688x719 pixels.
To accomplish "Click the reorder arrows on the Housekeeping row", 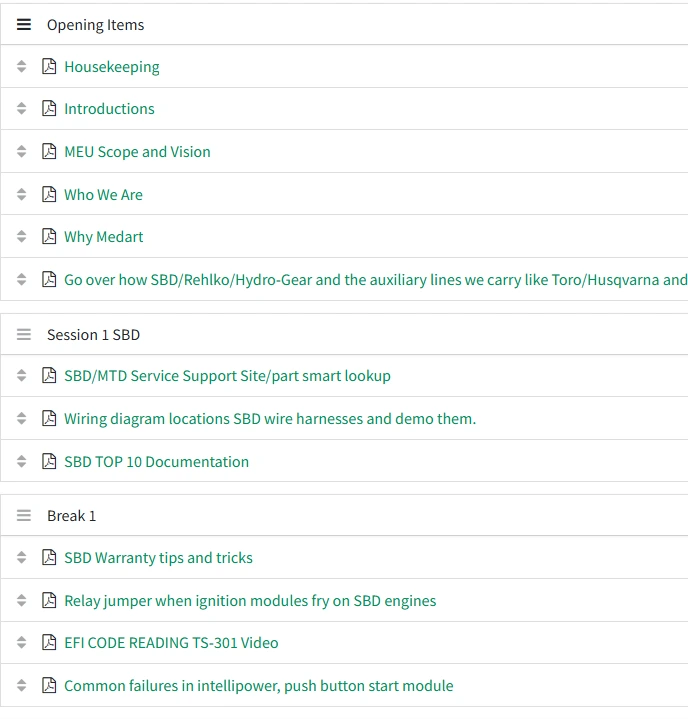I will point(22,66).
